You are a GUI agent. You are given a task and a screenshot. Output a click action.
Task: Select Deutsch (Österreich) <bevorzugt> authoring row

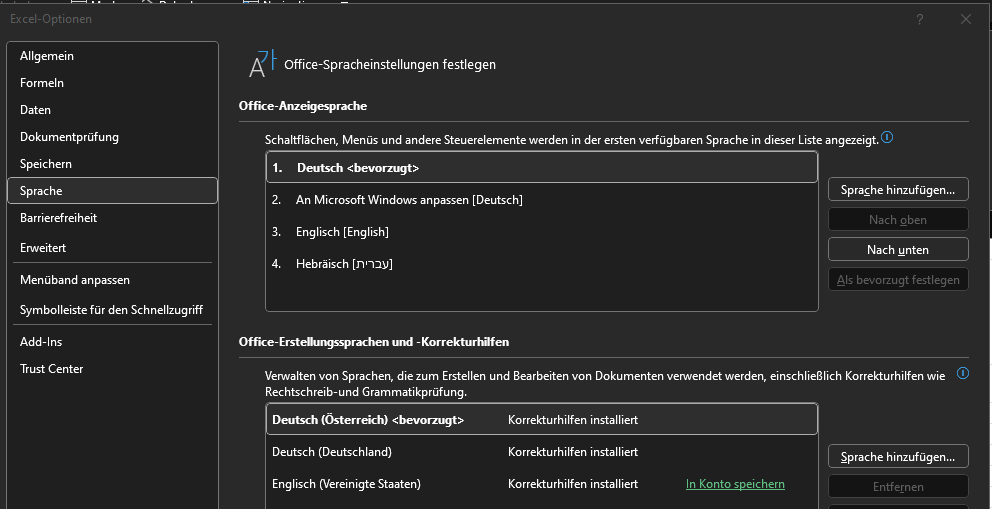542,420
